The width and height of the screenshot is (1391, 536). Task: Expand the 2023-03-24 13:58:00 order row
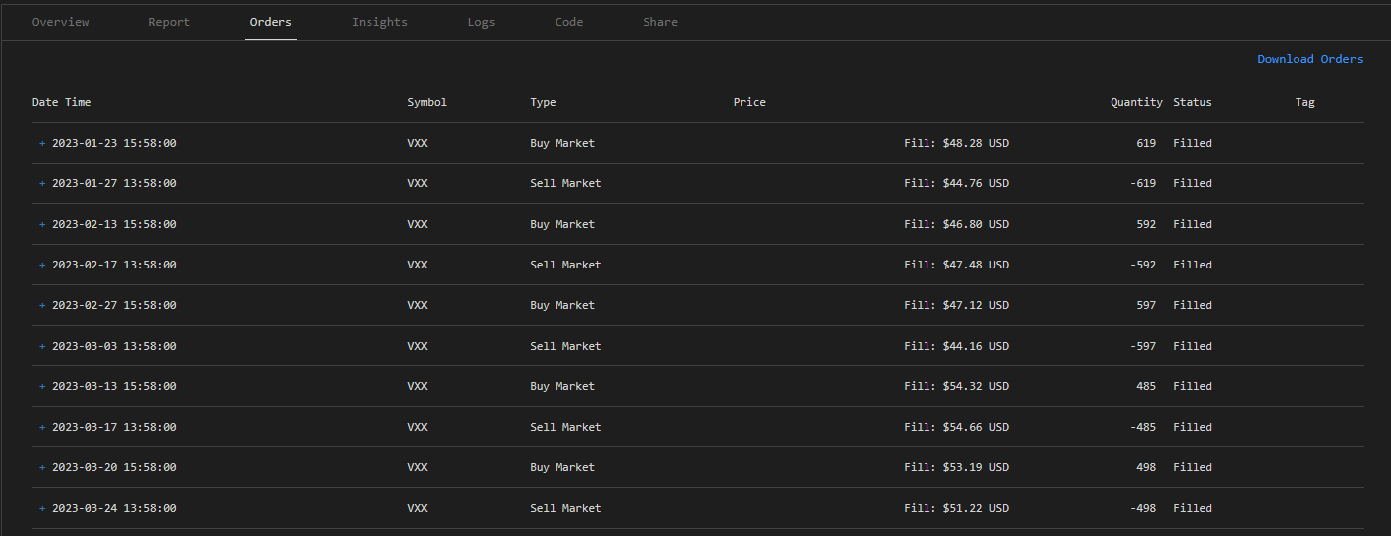pos(42,508)
